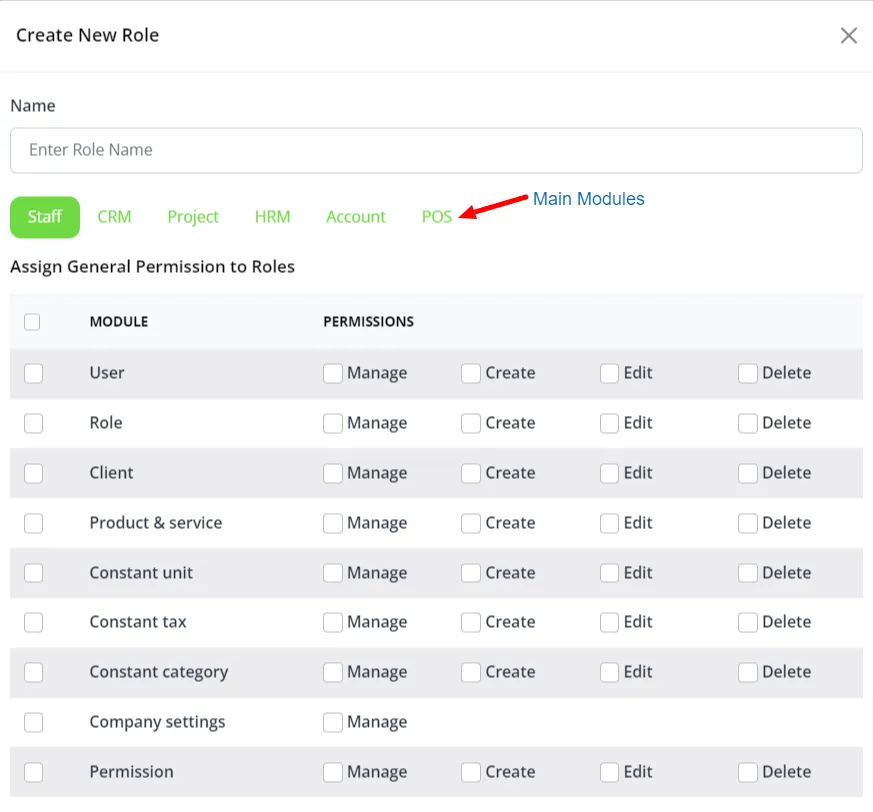
Task: Enable Manage permission for User
Action: 333,373
